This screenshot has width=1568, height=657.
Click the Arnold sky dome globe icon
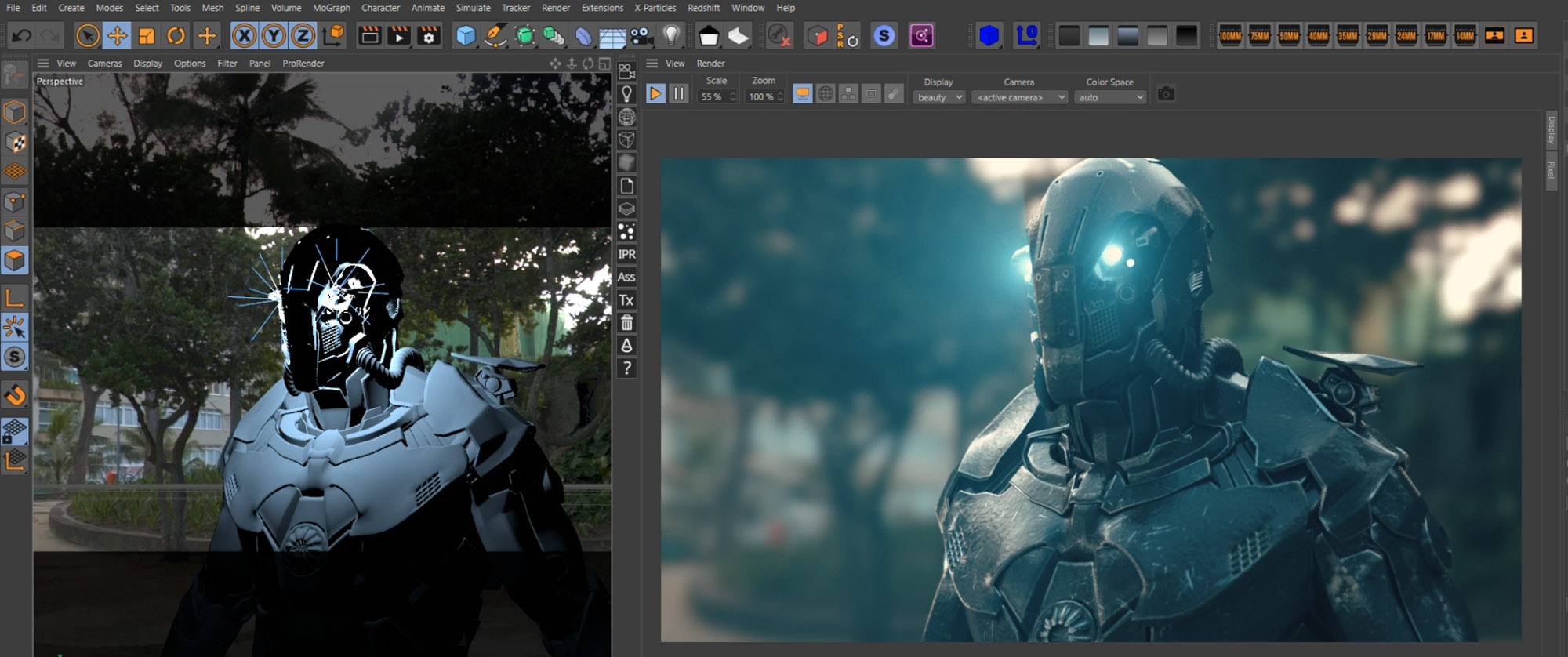(626, 117)
